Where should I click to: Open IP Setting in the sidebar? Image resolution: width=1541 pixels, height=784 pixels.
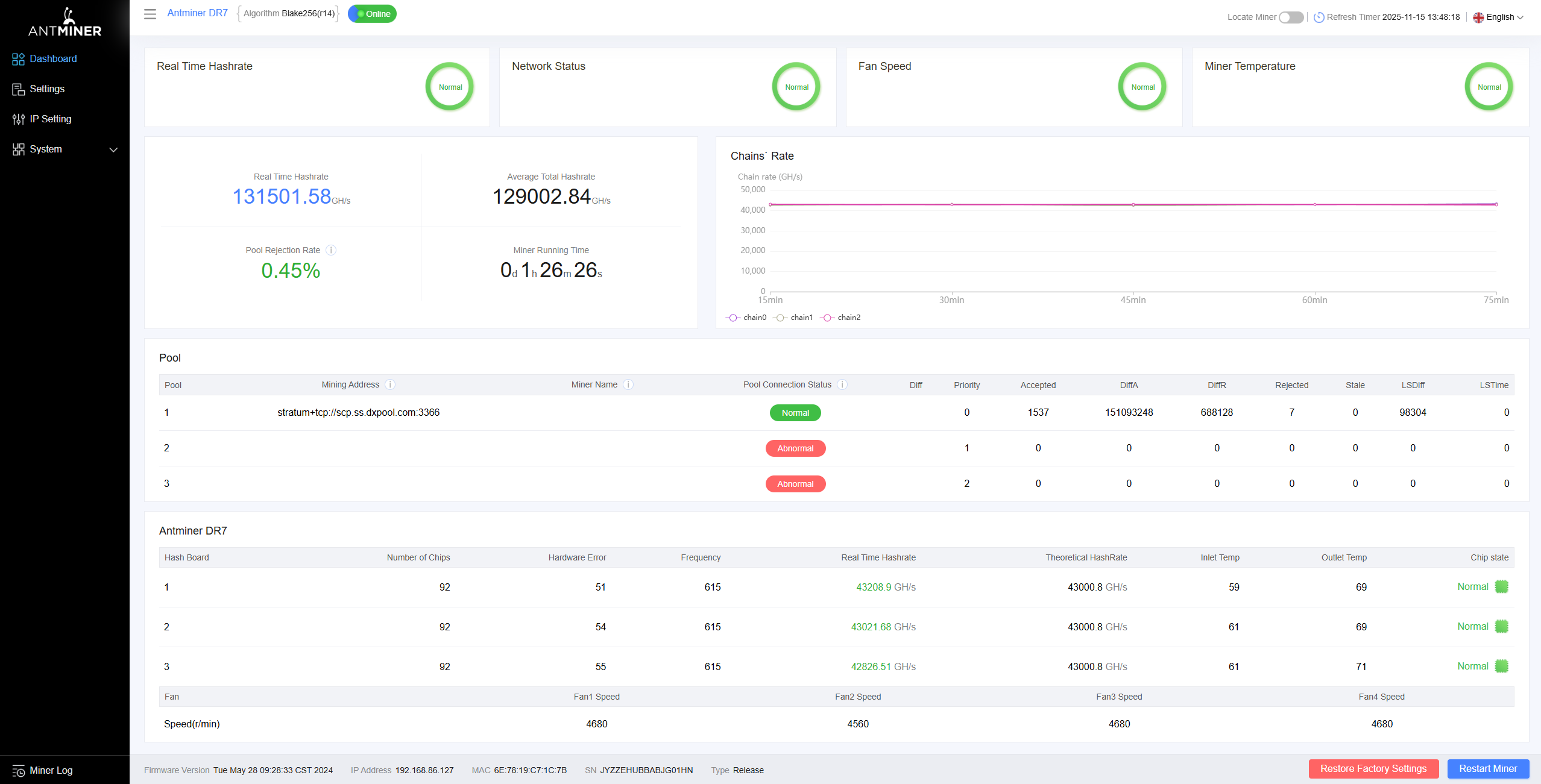(x=51, y=119)
